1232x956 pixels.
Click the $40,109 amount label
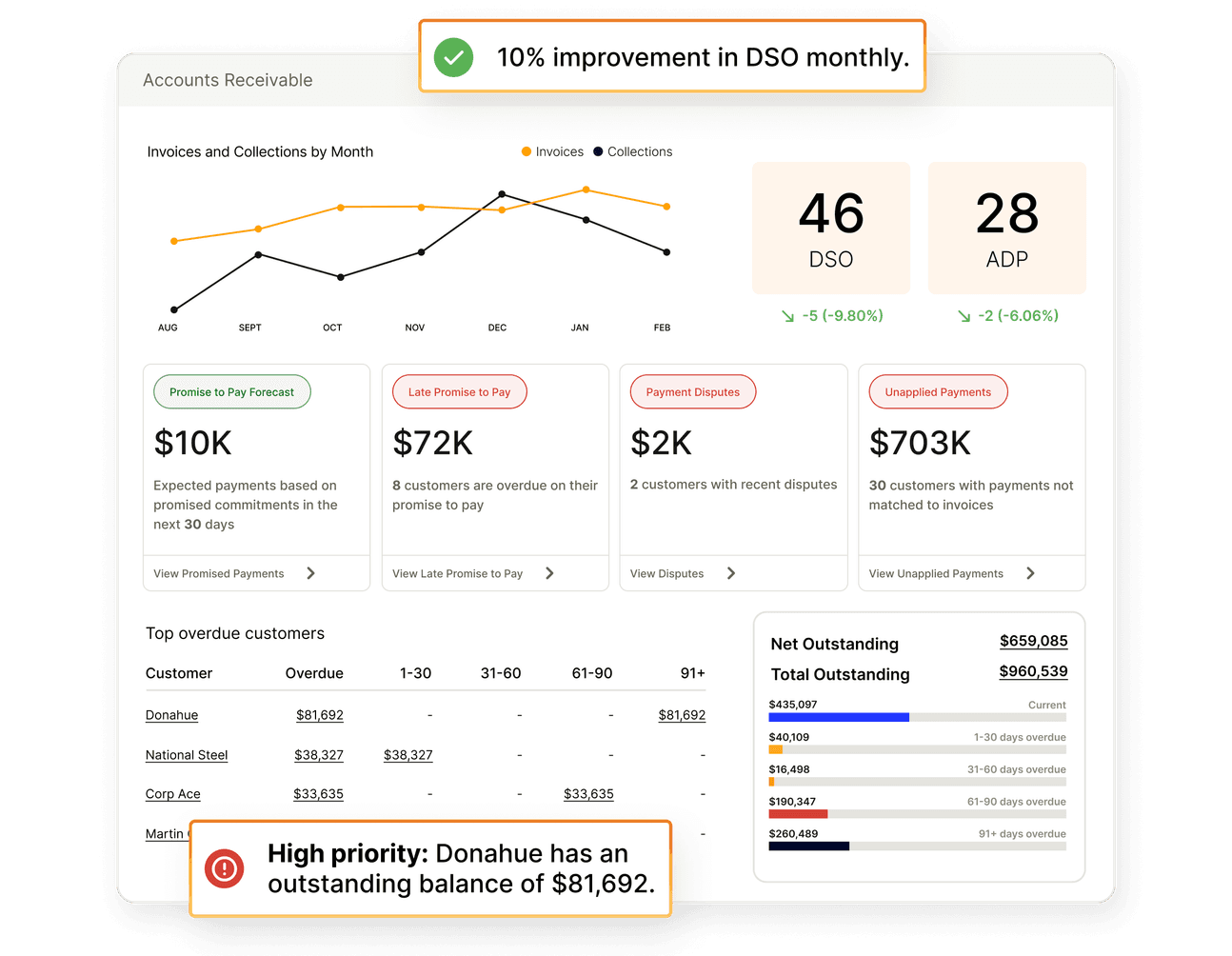pyautogui.click(x=789, y=737)
